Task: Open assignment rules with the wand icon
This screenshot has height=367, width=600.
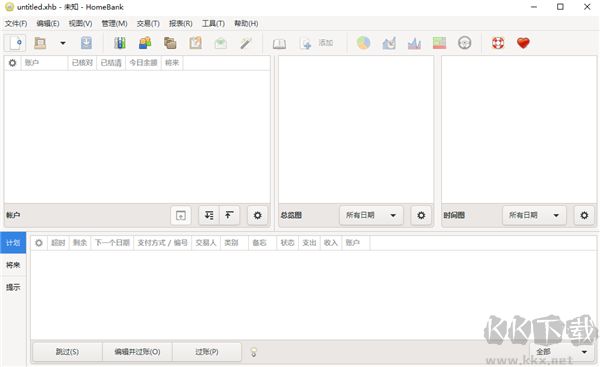Action: tap(246, 43)
